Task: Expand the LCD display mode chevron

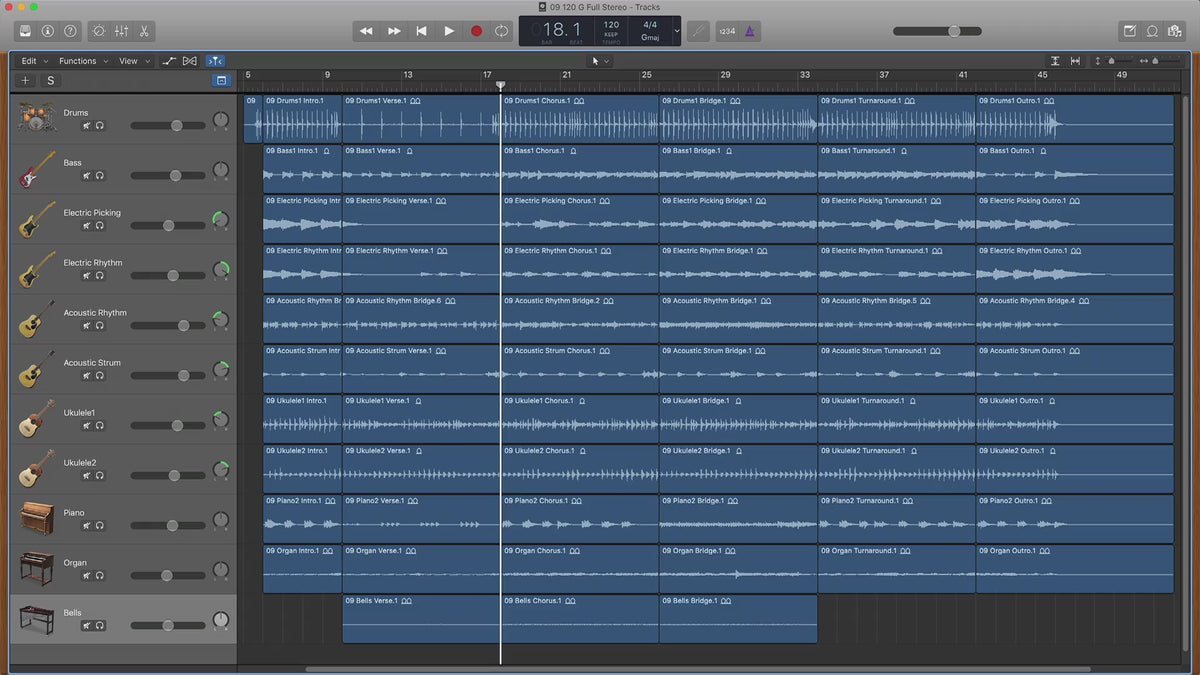Action: point(677,31)
